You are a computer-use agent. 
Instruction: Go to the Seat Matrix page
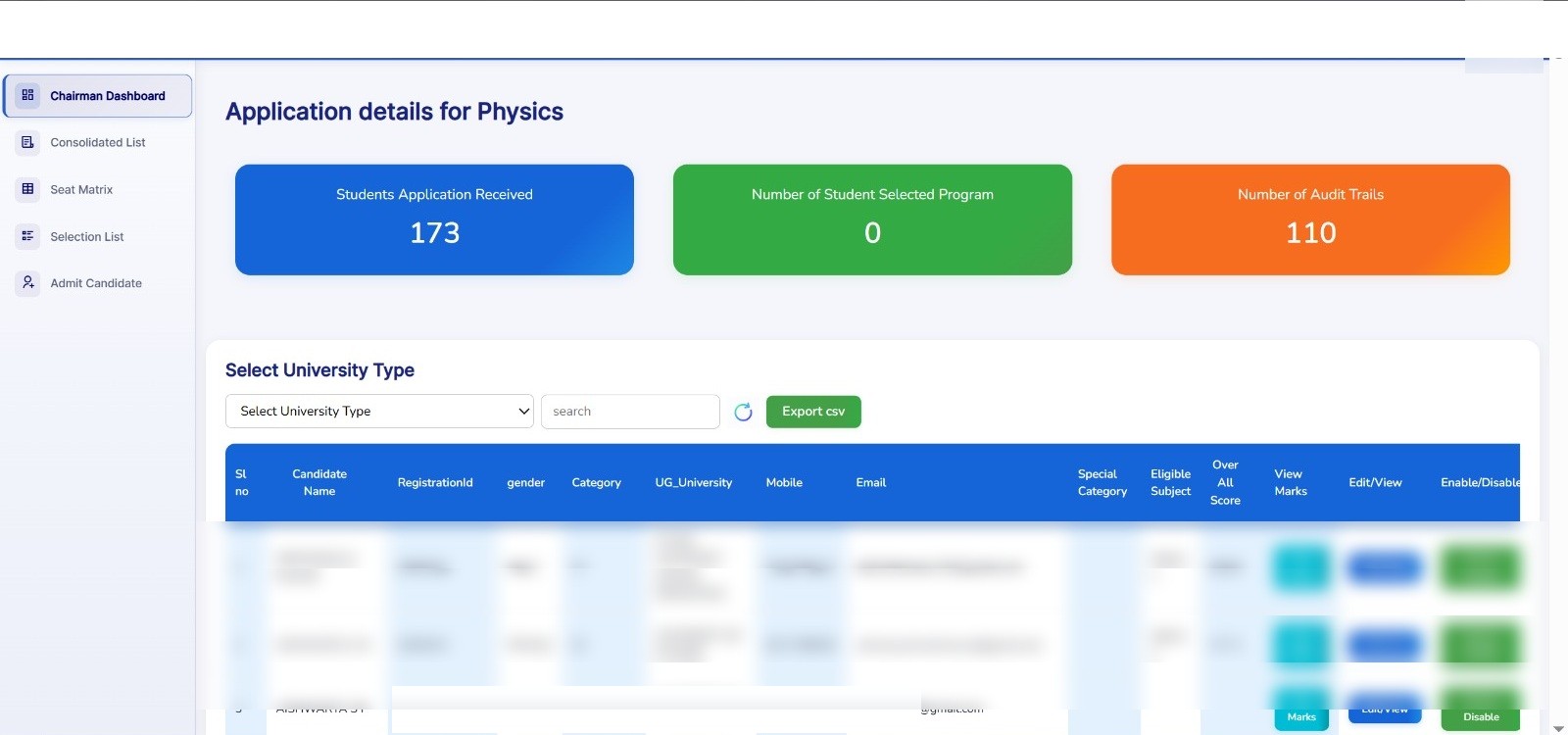point(97,190)
